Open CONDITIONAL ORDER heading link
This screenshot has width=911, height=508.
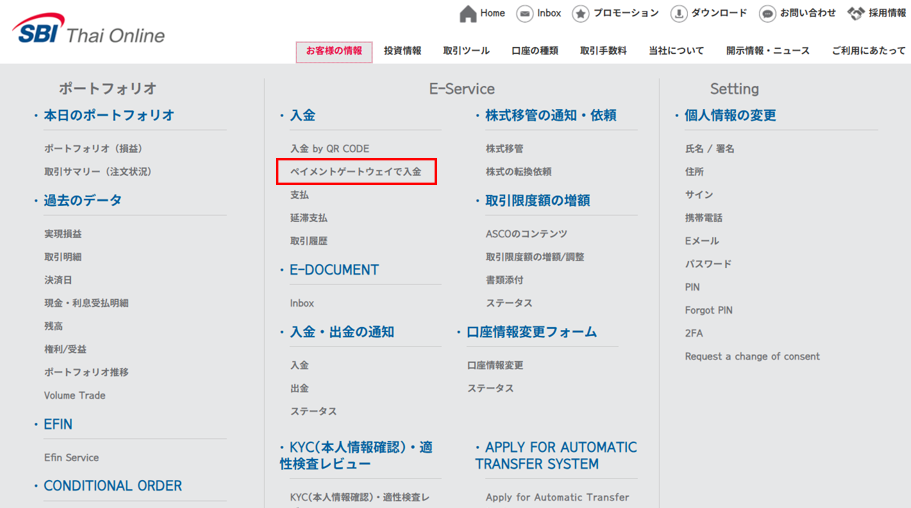pyautogui.click(x=113, y=486)
